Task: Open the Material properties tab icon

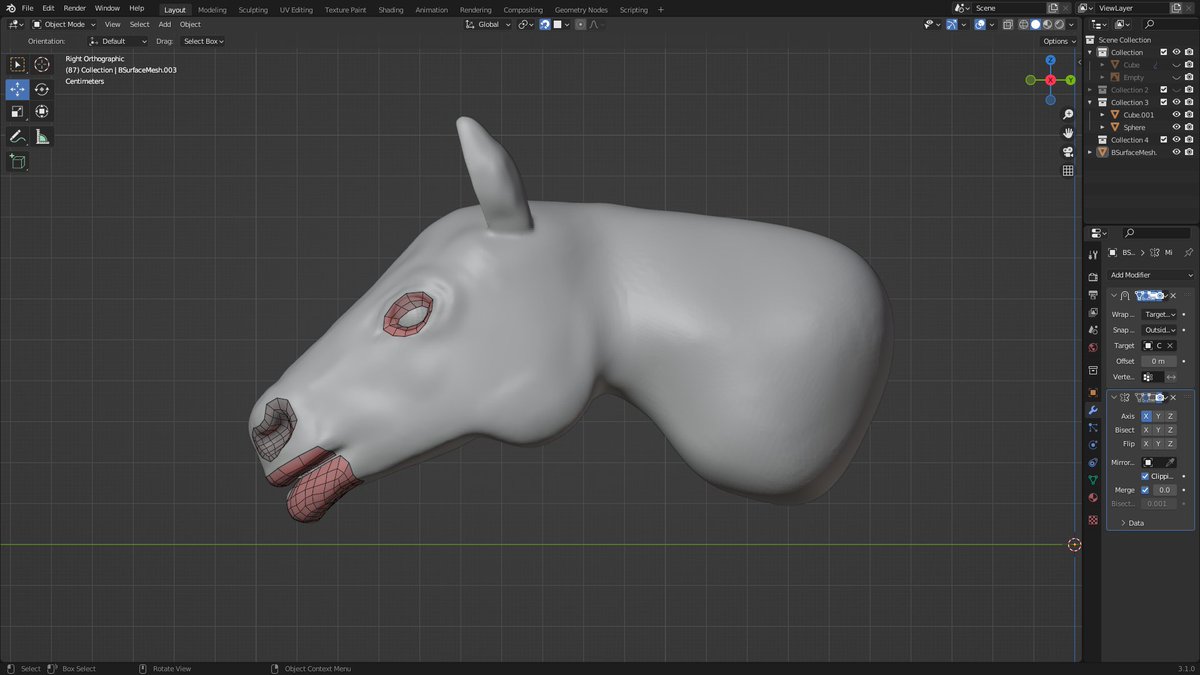Action: (1092, 497)
